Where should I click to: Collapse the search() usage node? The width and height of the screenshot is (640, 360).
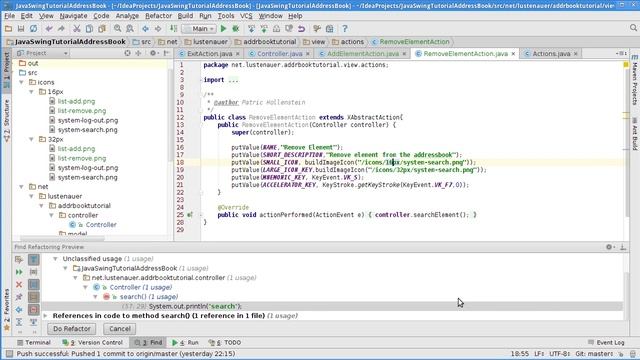tap(96, 297)
